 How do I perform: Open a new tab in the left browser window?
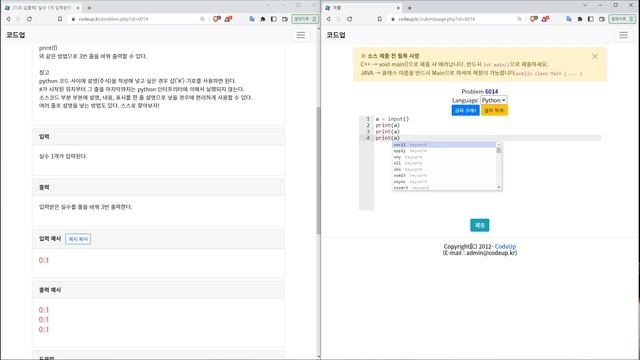coord(89,7)
